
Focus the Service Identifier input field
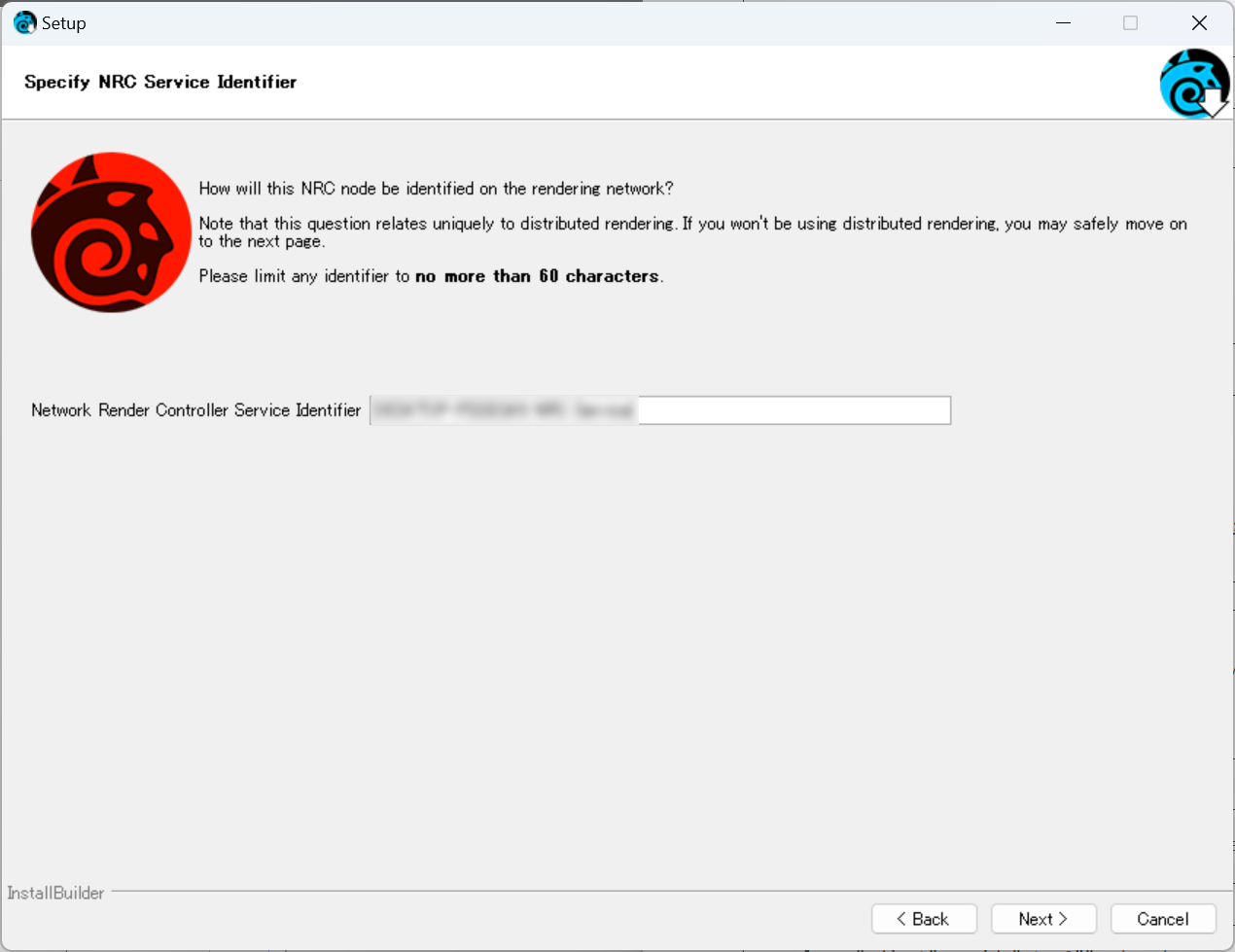click(793, 410)
